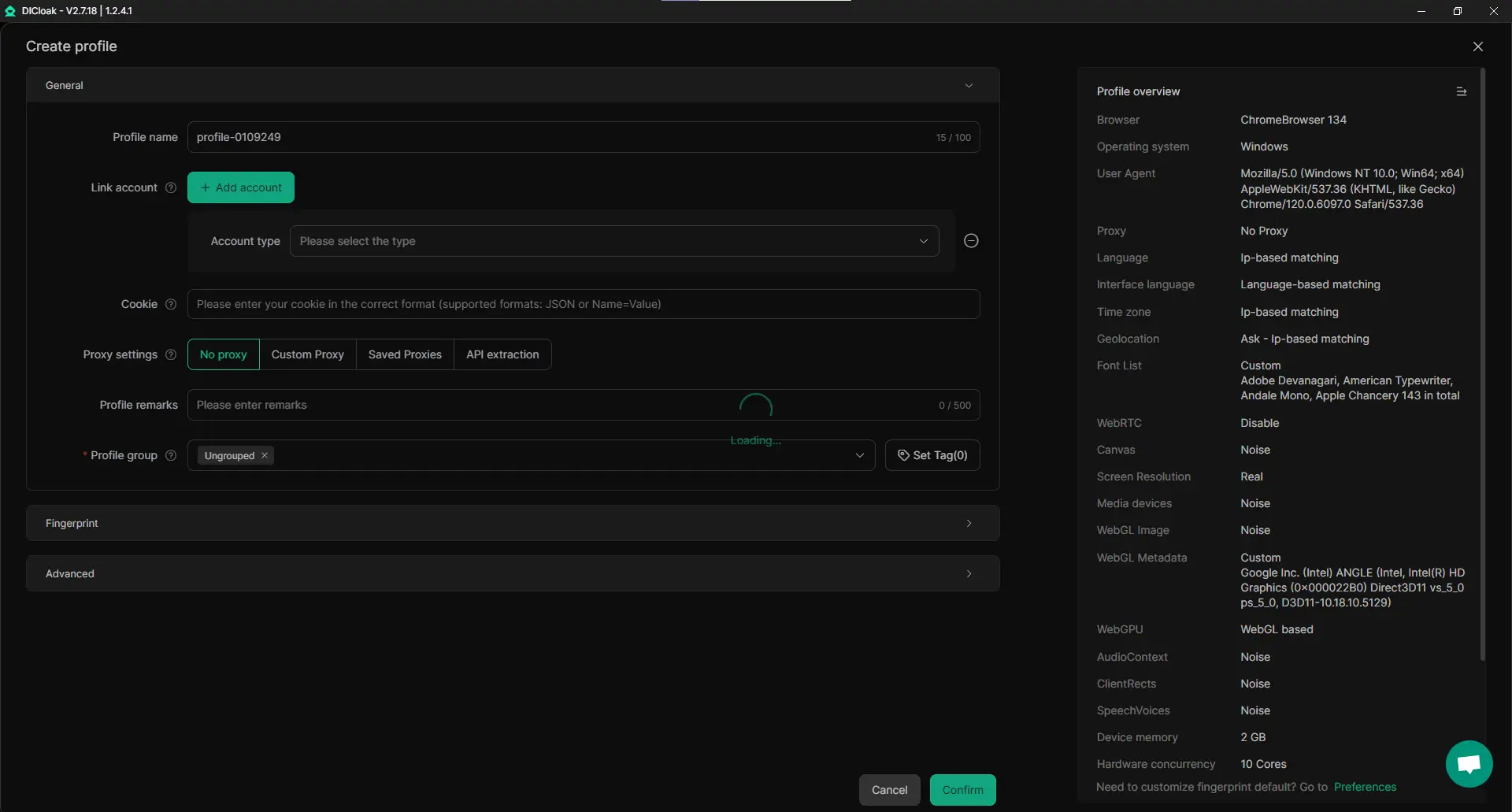Open the live chat support bubble
The width and height of the screenshot is (1512, 812).
click(1469, 763)
